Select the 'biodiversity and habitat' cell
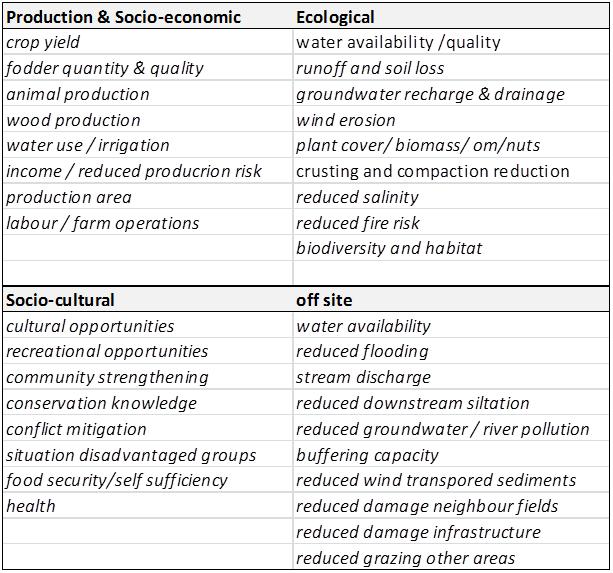Screen dimensions: 613x573 tap(389, 248)
